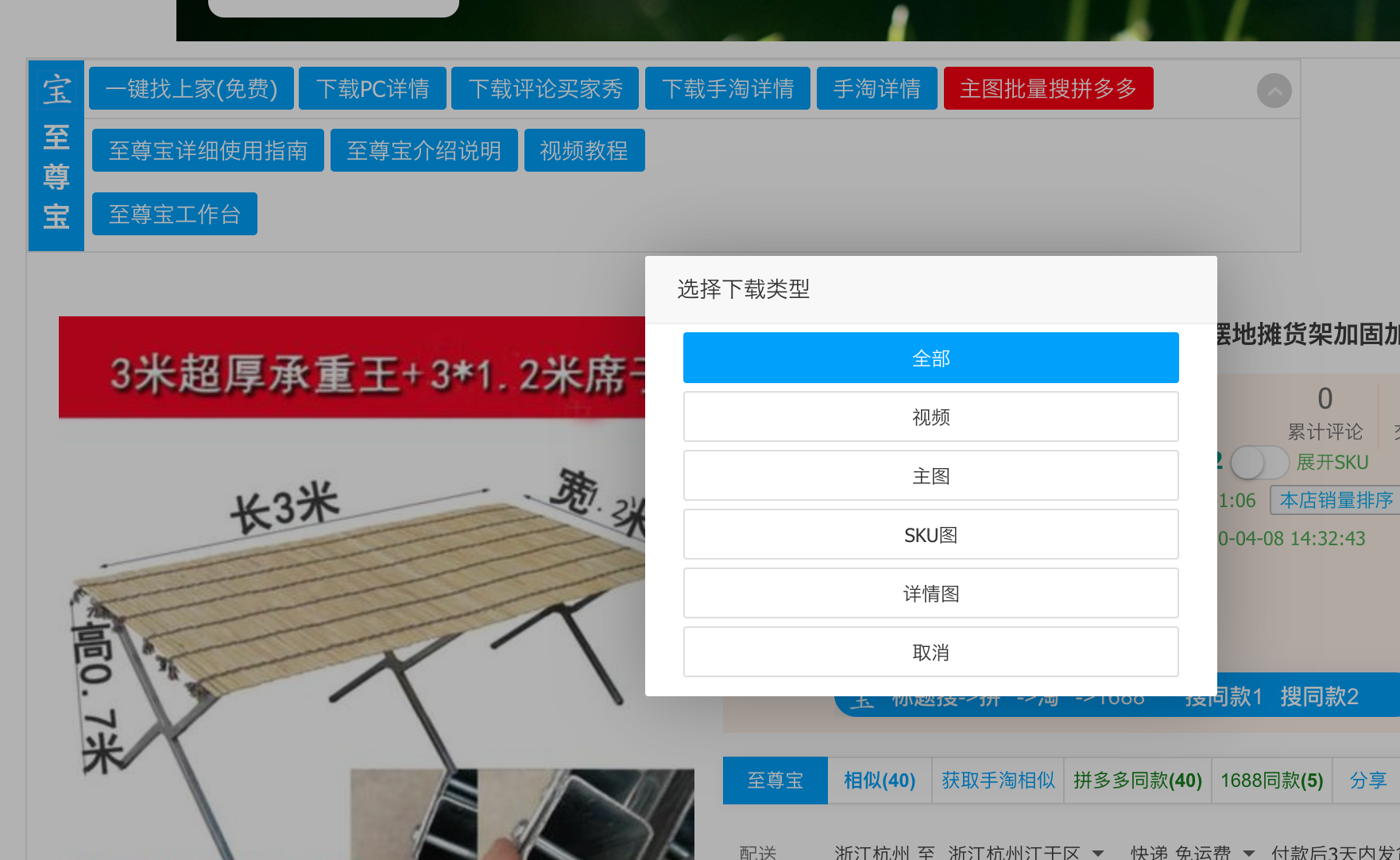The image size is (1400, 860).
Task: Toggle the 展开SKU switch
Action: 1259,462
